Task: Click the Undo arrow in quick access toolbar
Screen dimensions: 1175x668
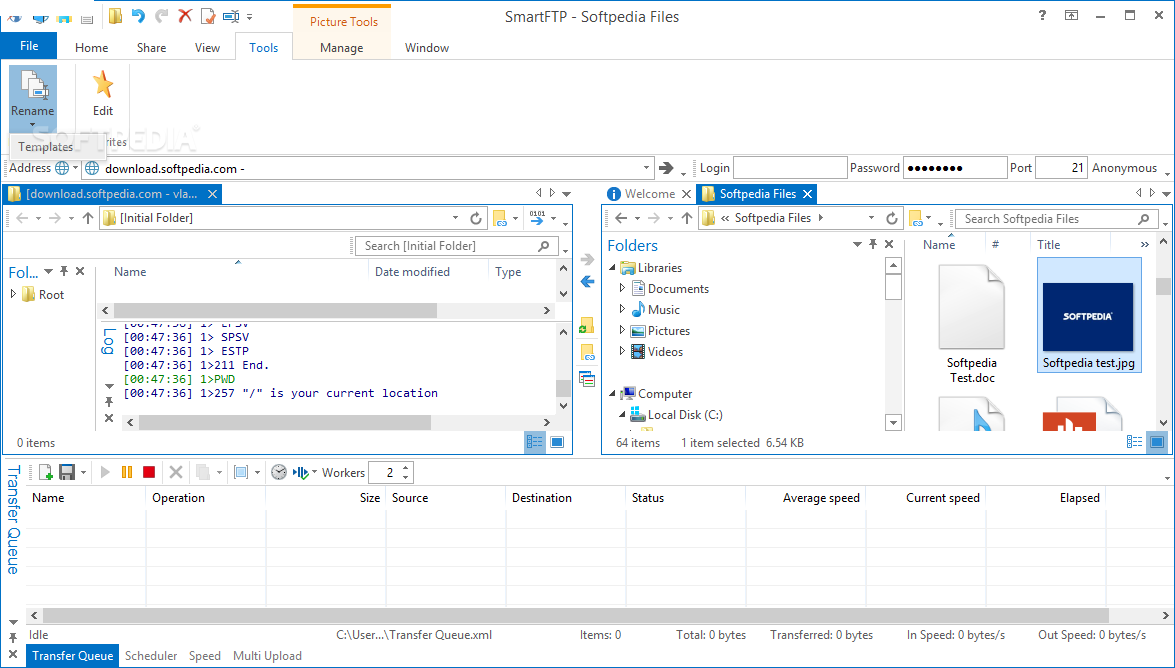Action: click(x=138, y=16)
